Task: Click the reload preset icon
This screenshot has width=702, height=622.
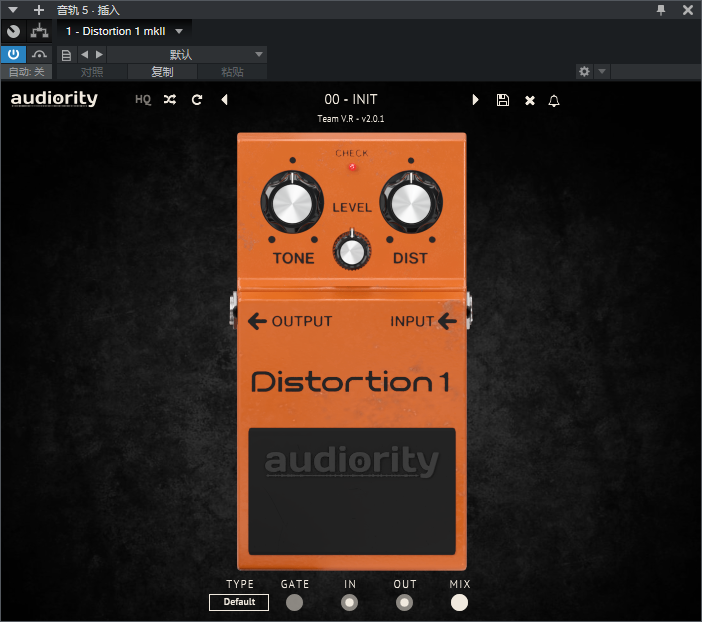Action: [197, 99]
